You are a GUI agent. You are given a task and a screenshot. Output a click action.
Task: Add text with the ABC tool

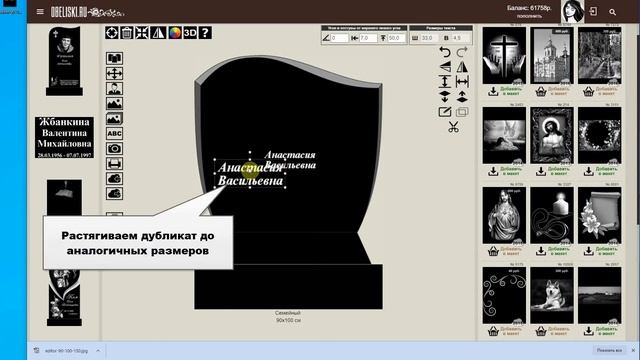point(114,133)
